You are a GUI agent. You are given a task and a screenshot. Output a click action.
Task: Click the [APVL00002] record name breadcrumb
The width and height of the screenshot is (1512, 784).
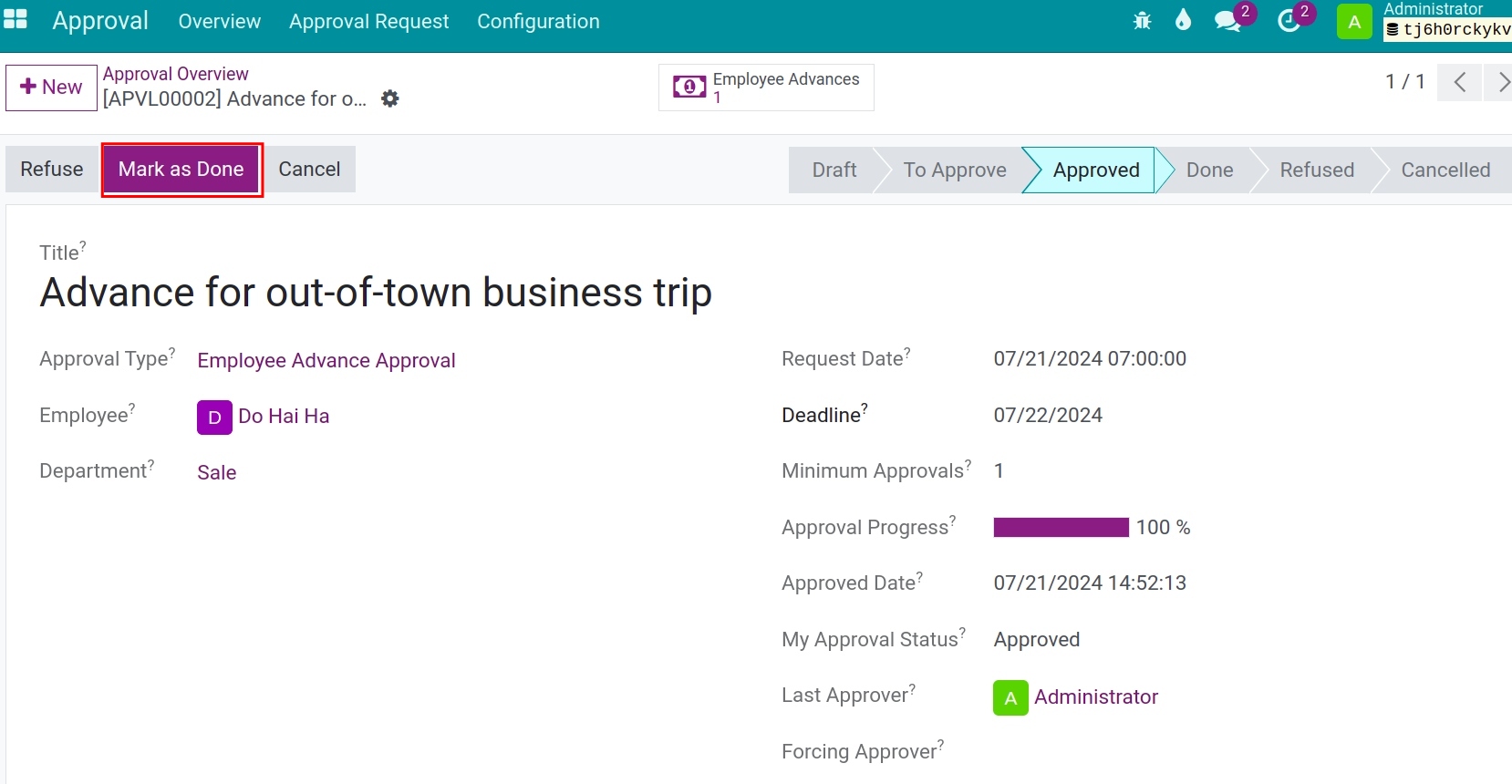(235, 98)
